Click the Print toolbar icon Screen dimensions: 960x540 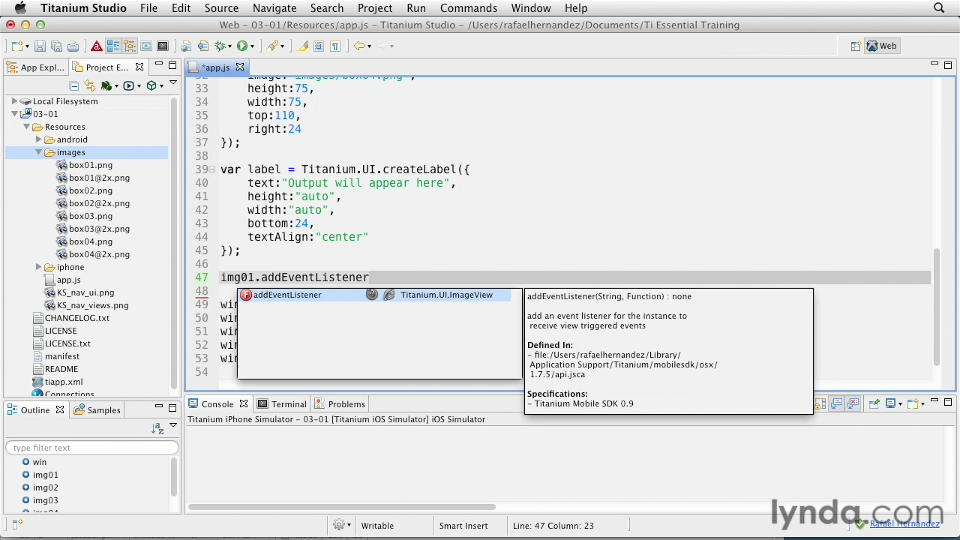(73, 46)
